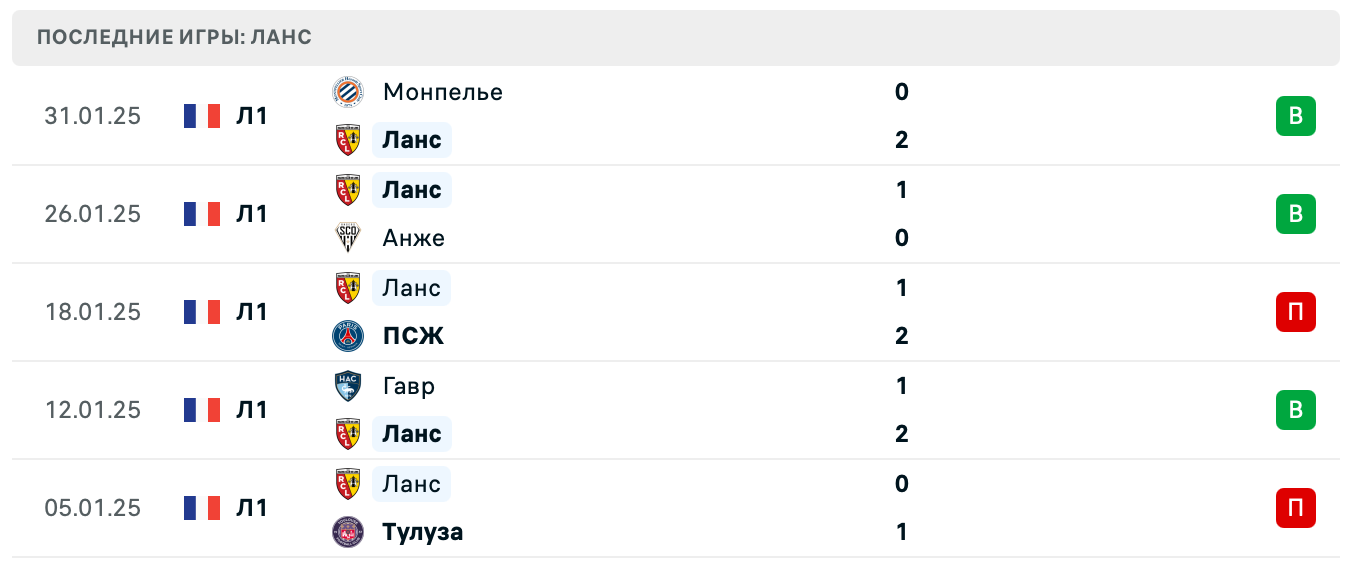Click the Л1 league label beside 05.01.25
Viewport: 1352px width, 566px height.
click(x=252, y=508)
